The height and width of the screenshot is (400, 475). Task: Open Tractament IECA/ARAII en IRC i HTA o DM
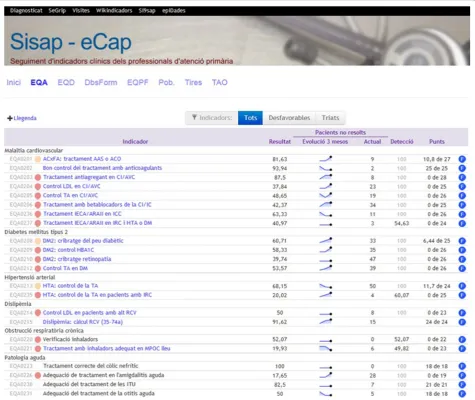tap(97, 223)
